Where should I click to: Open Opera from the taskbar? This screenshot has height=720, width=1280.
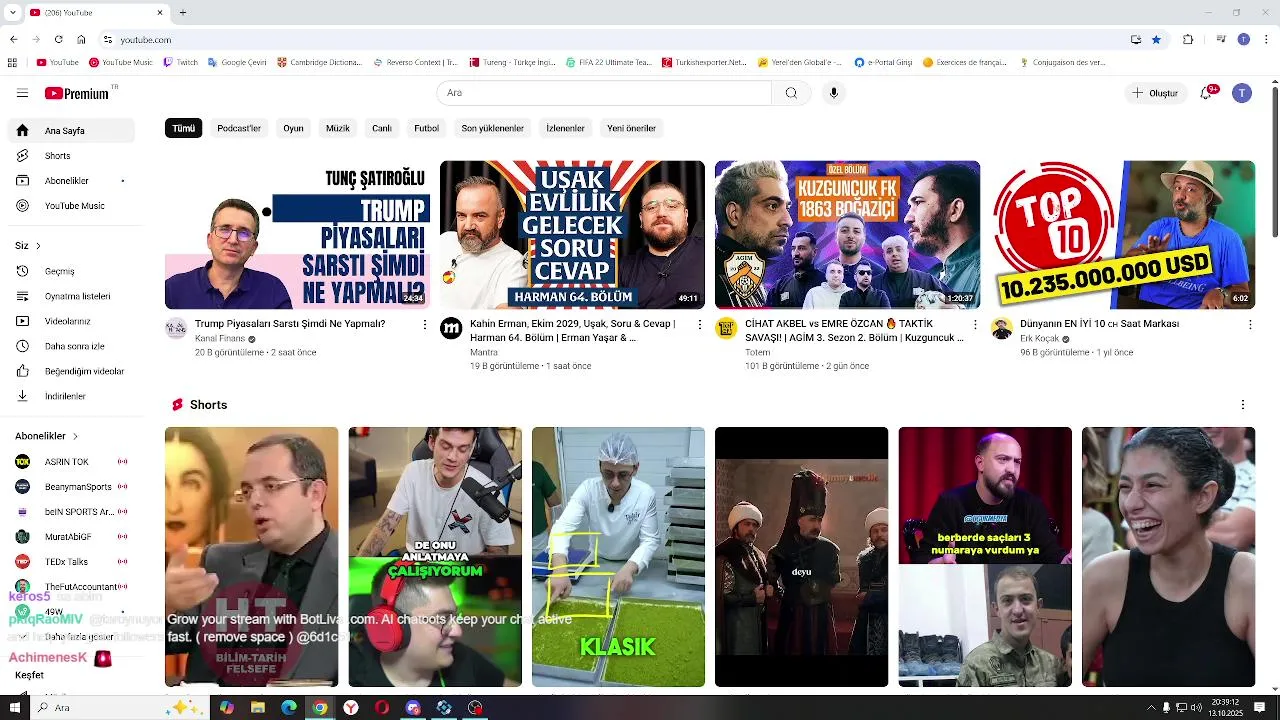[382, 708]
